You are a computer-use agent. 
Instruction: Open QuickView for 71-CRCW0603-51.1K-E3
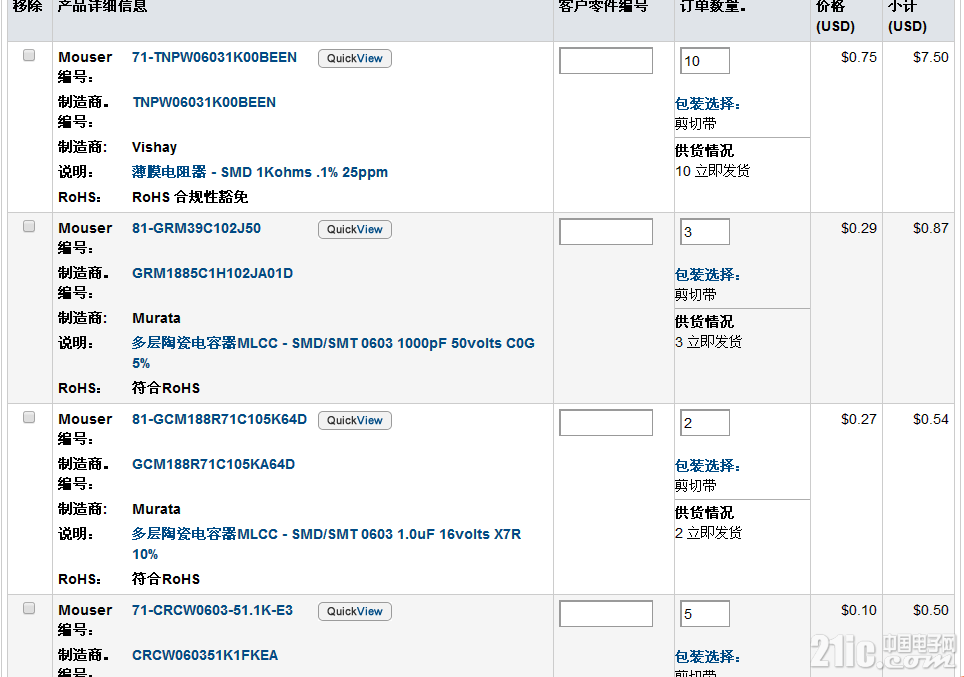[x=355, y=611]
